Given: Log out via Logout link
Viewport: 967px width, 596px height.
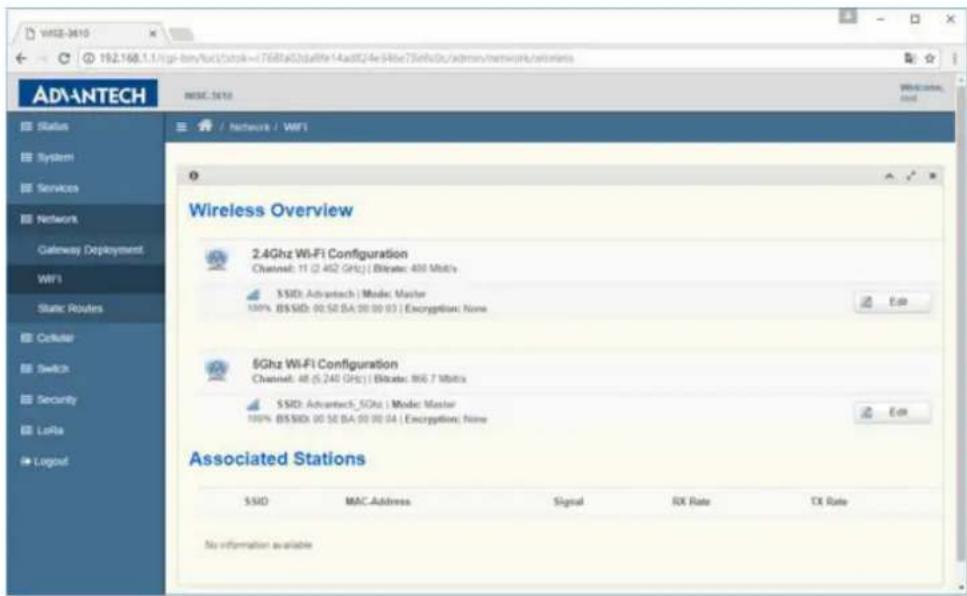Looking at the screenshot, I should [51, 461].
